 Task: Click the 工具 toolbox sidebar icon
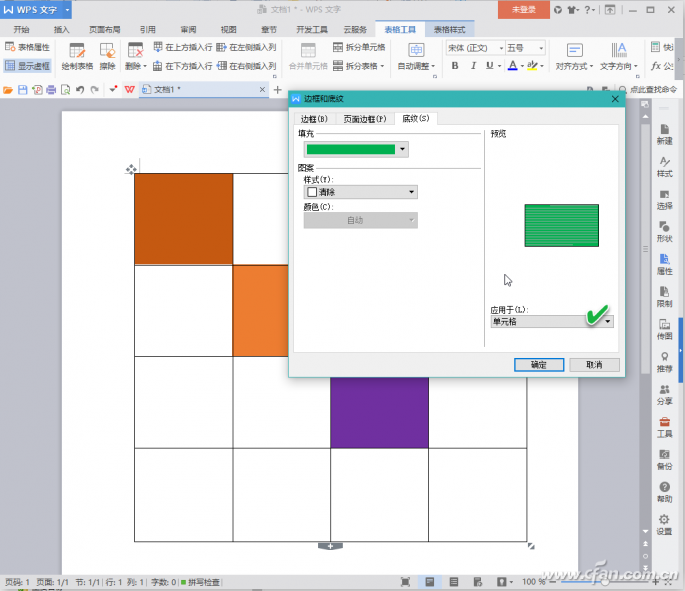pyautogui.click(x=664, y=427)
